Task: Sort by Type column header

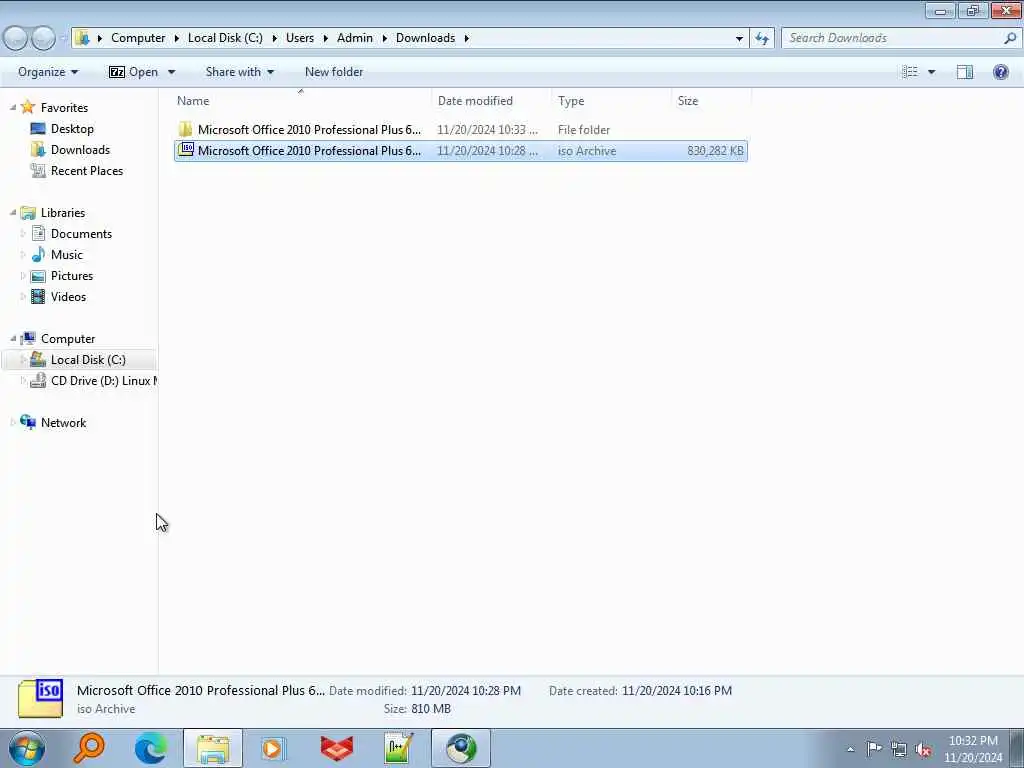Action: 611,101
